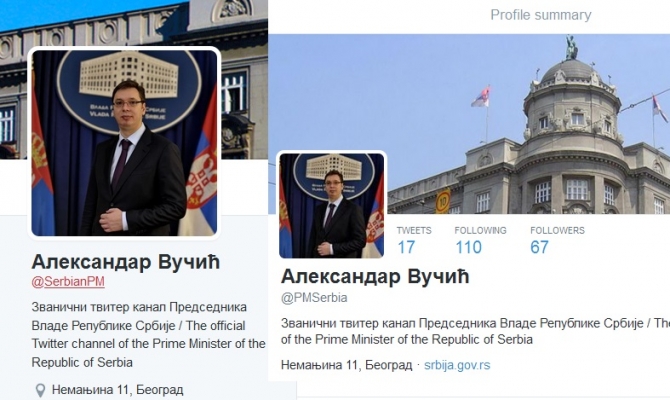
Task: Select the bio text under @PMSerbia
Action: coord(475,331)
